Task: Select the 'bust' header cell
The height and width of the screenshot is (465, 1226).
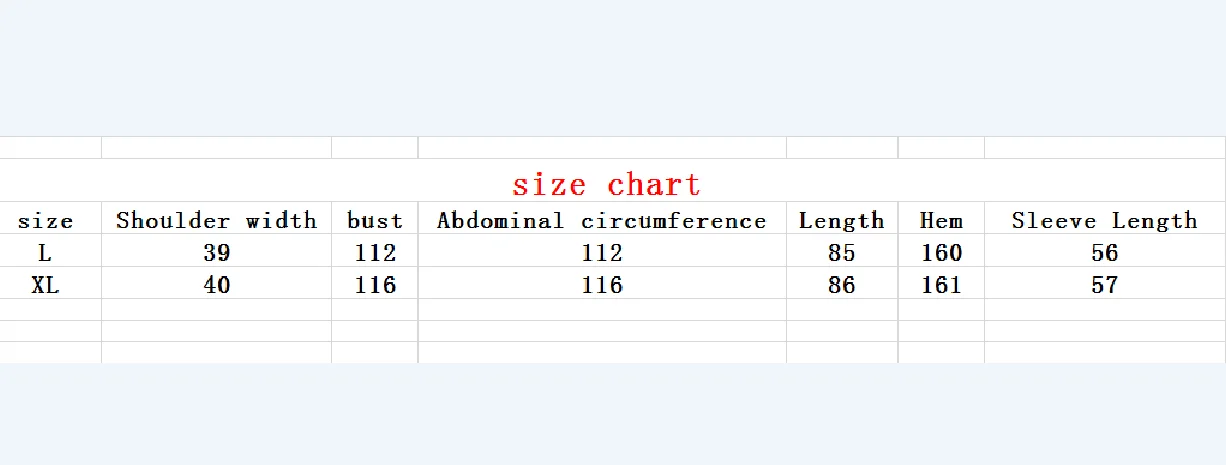Action: tap(375, 220)
